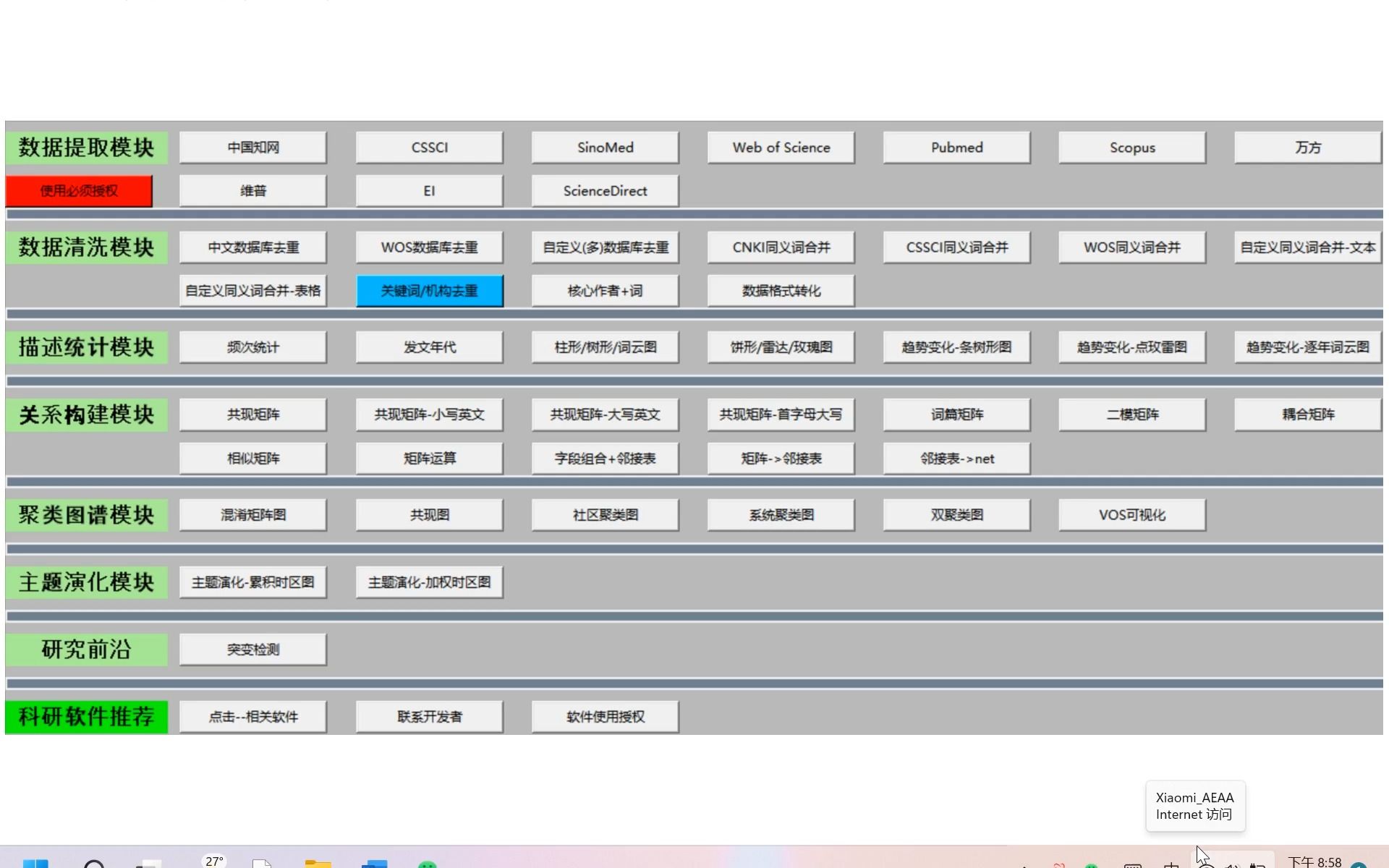The width and height of the screenshot is (1389, 868).
Task: Open 趋势变化-逐年词云图 button
Action: (1308, 347)
